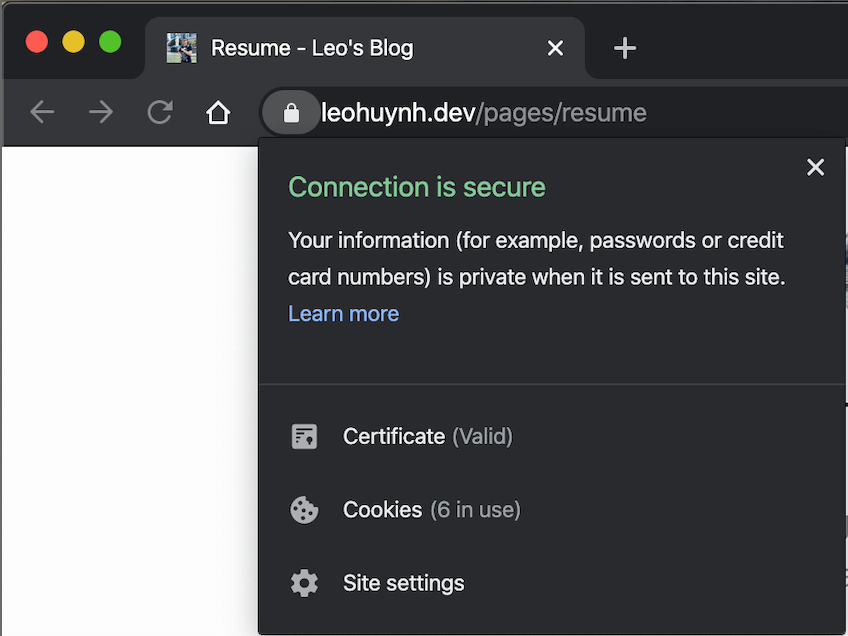The height and width of the screenshot is (636, 848).
Task: Click the cookie icon in popup
Action: tap(304, 509)
